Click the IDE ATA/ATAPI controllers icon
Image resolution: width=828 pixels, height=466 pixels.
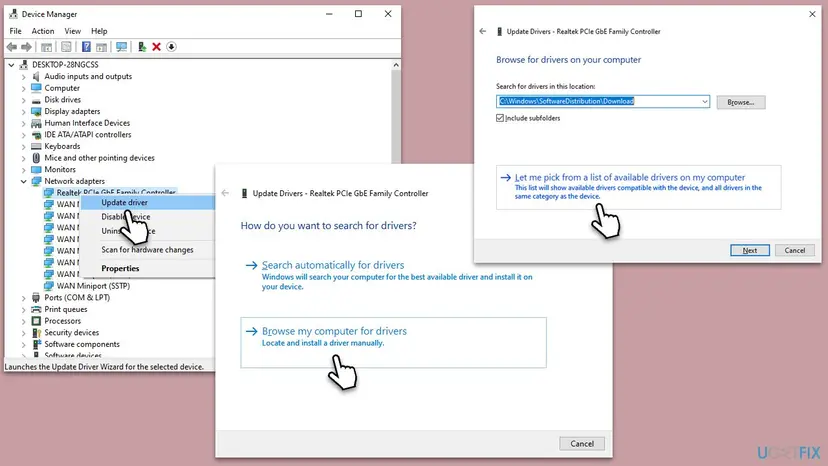click(x=36, y=135)
